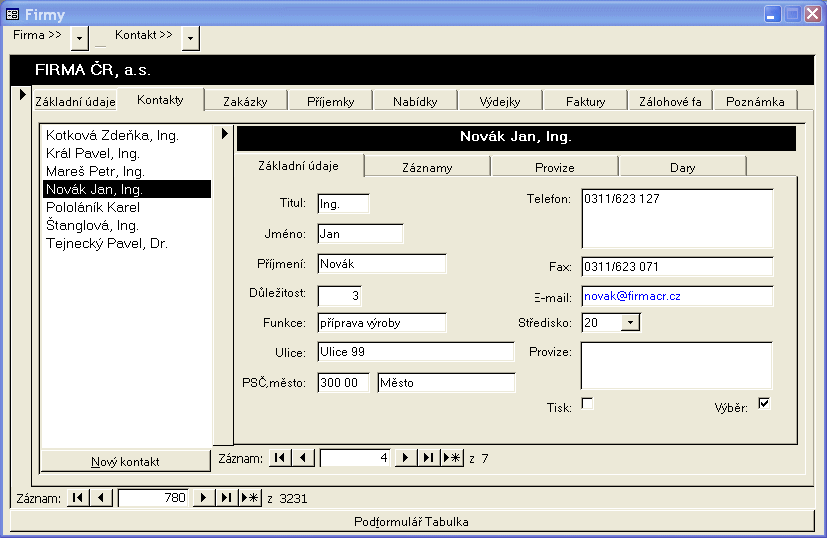Switch to the Zakázky tab
This screenshot has width=827, height=538.
[245, 101]
